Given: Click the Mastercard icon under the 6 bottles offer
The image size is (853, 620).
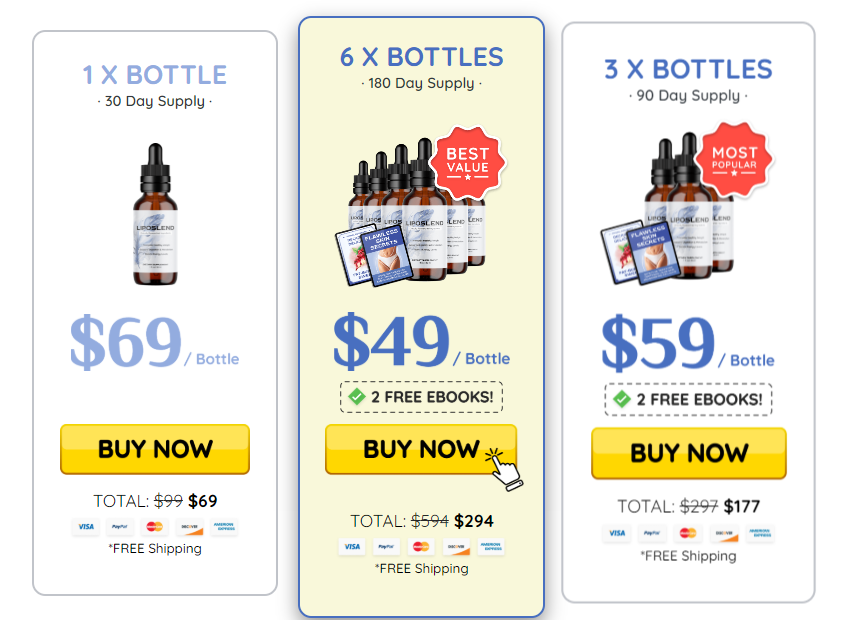Looking at the screenshot, I should [x=421, y=547].
